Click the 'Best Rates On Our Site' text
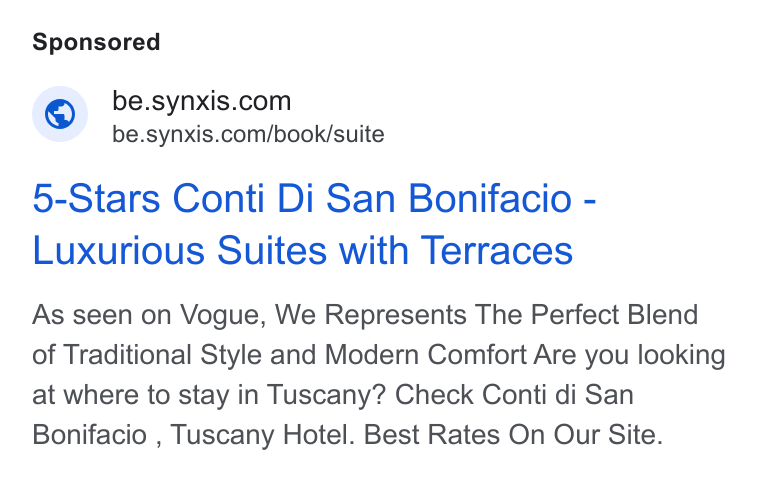 513,434
